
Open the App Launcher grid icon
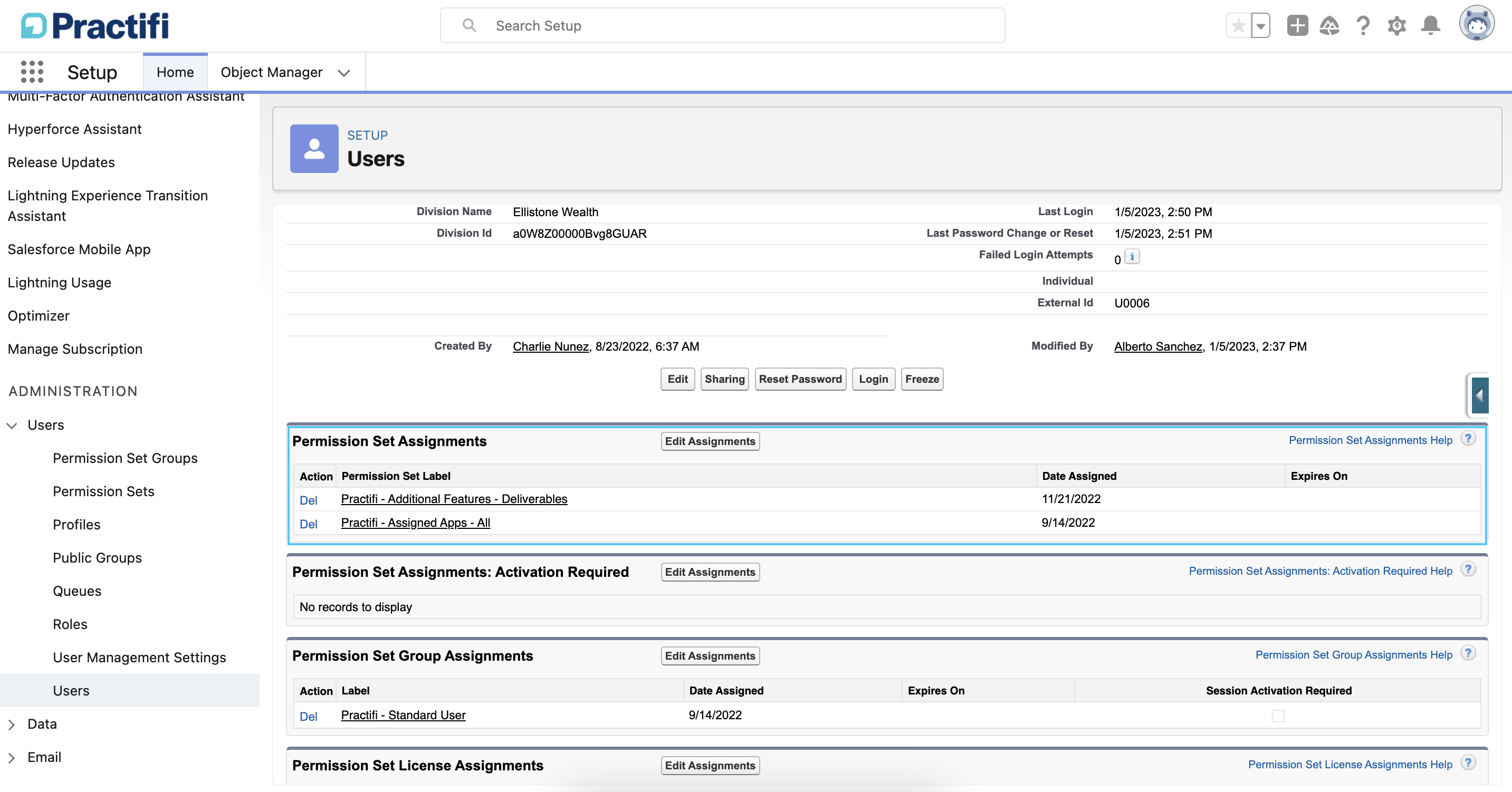(x=32, y=72)
